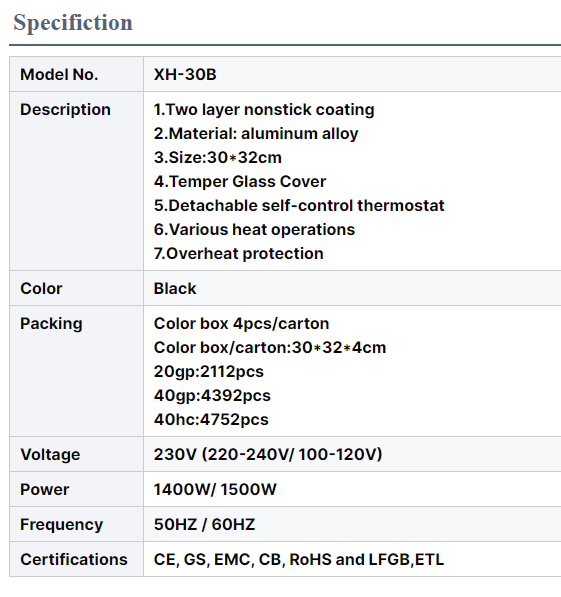Click the Material: aluminum alloy line
561x597 pixels.
pyautogui.click(x=256, y=134)
